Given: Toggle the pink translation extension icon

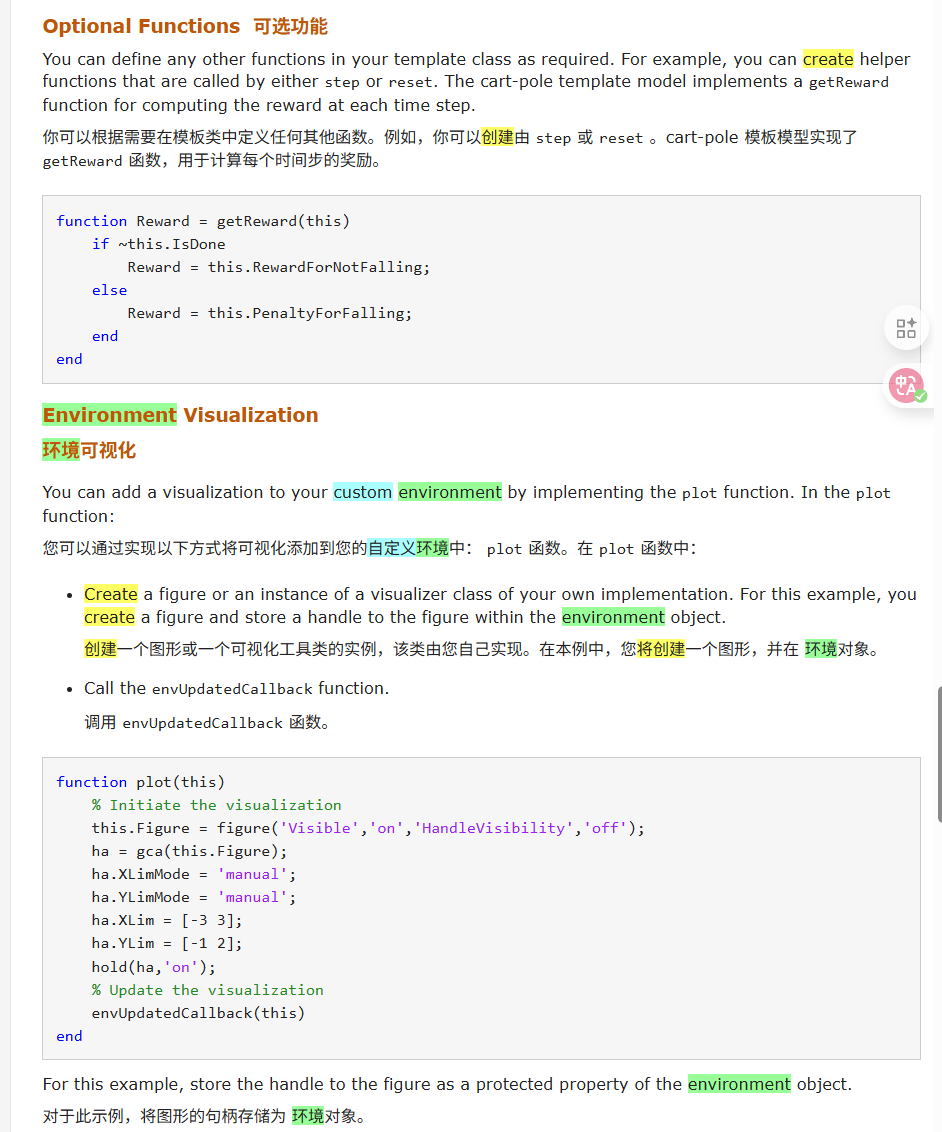Looking at the screenshot, I should coord(907,386).
